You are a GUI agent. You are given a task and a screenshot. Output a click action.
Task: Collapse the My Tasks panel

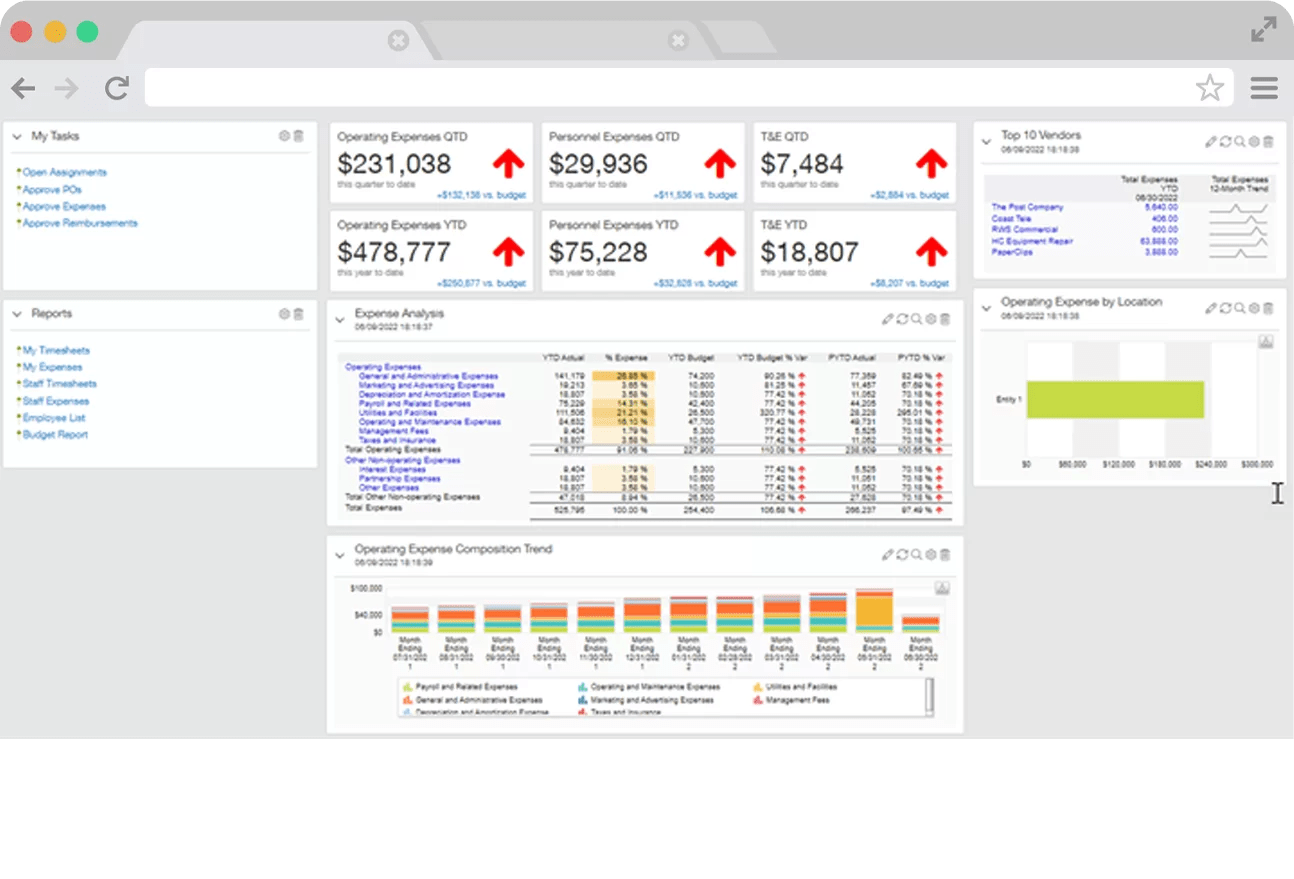click(17, 137)
